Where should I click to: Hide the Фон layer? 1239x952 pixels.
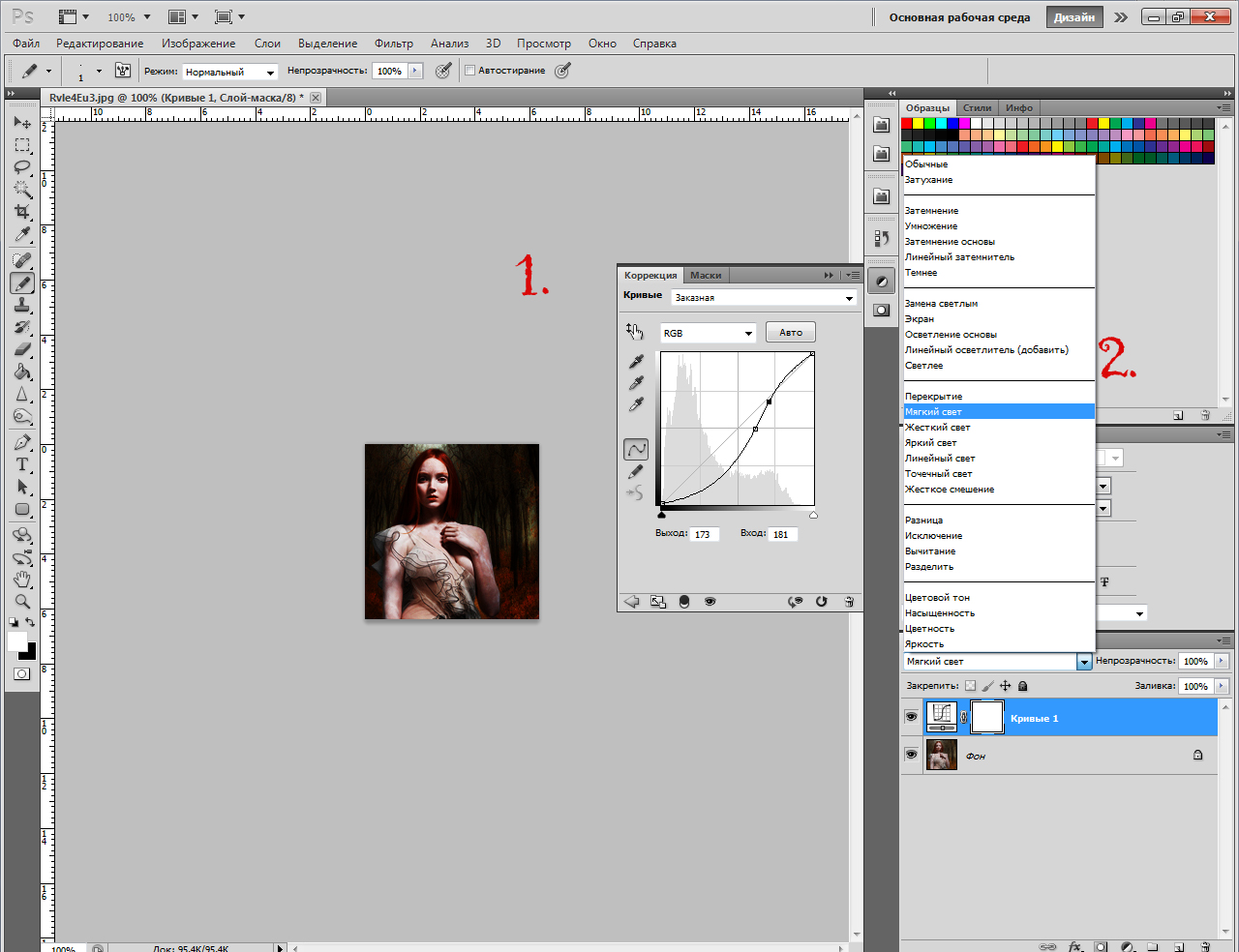(911, 755)
